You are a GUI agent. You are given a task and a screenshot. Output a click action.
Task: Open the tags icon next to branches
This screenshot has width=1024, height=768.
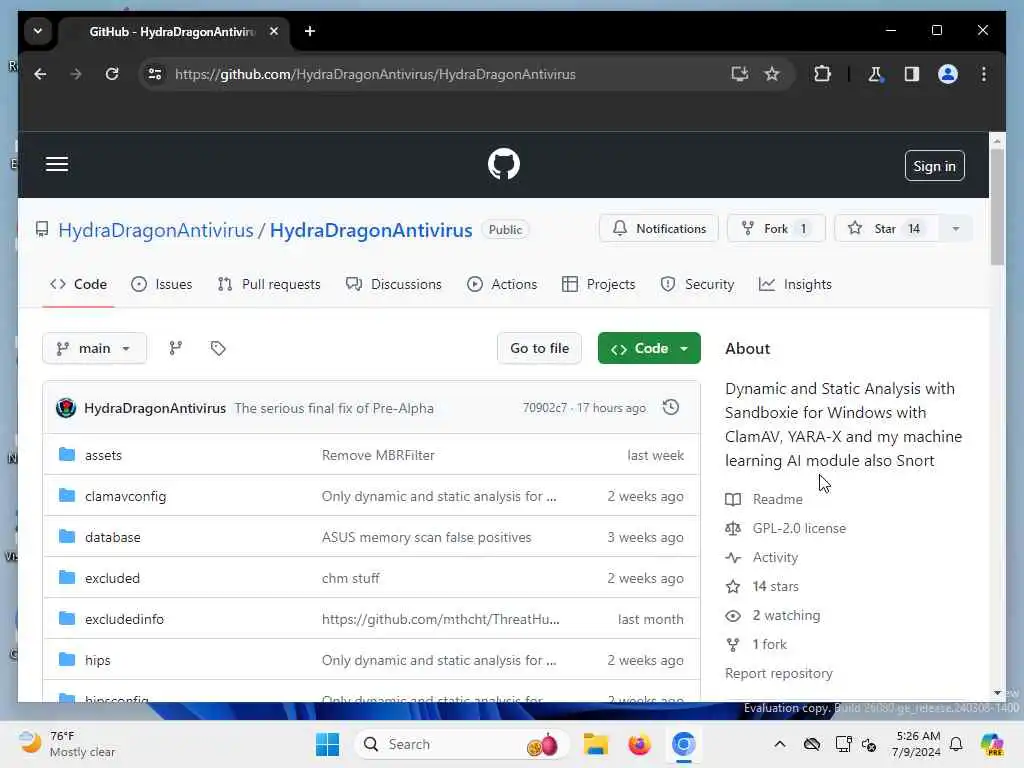pos(218,348)
